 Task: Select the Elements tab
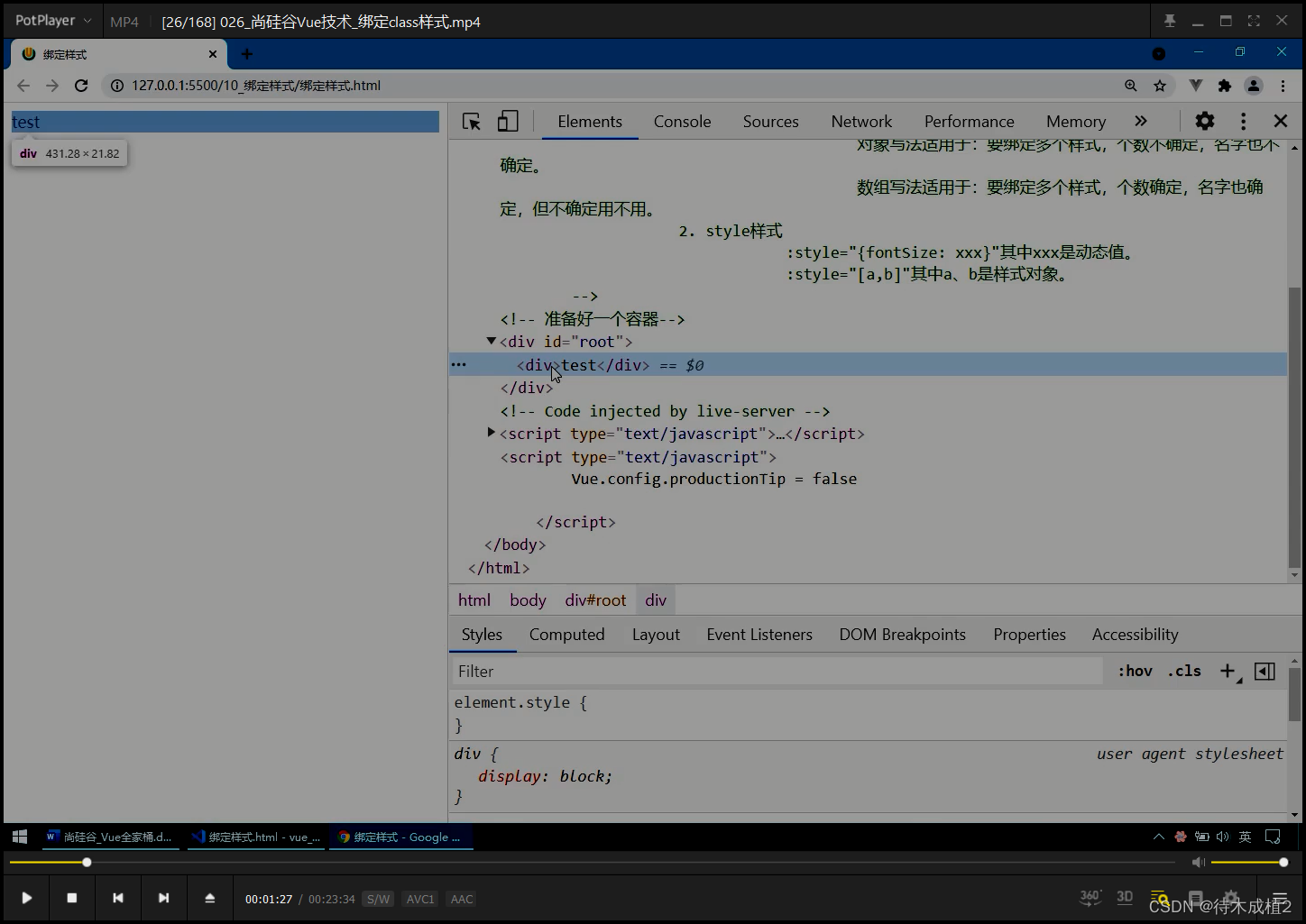pos(590,122)
